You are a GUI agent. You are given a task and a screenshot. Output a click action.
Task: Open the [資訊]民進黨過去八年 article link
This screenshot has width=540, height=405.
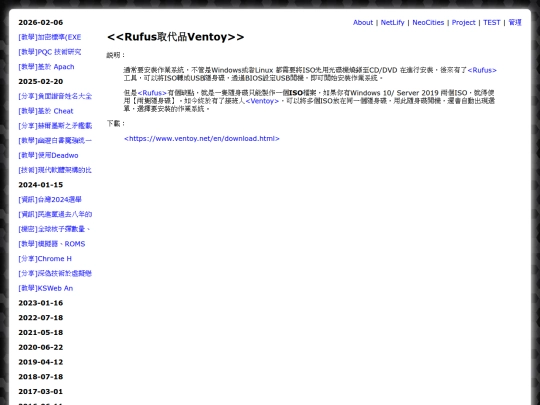click(55, 215)
